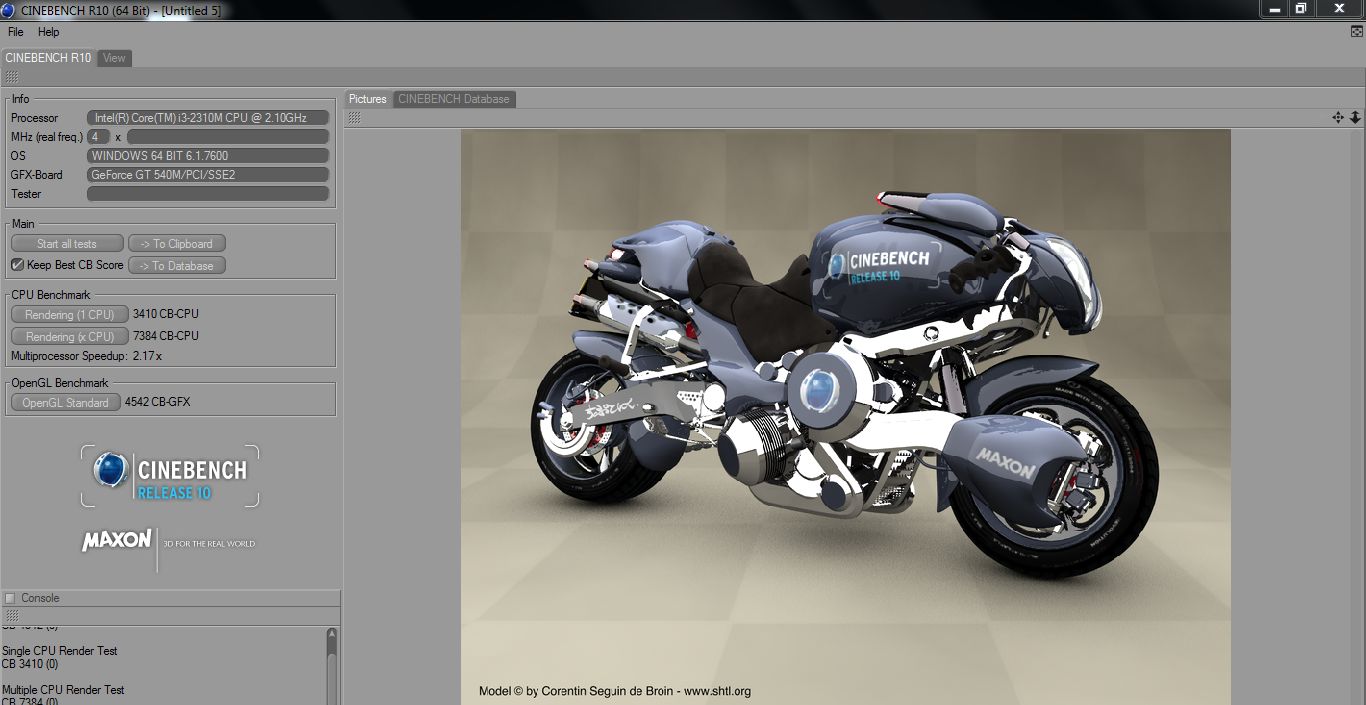Click the CINEBENCH app icon in title bar

8,11
